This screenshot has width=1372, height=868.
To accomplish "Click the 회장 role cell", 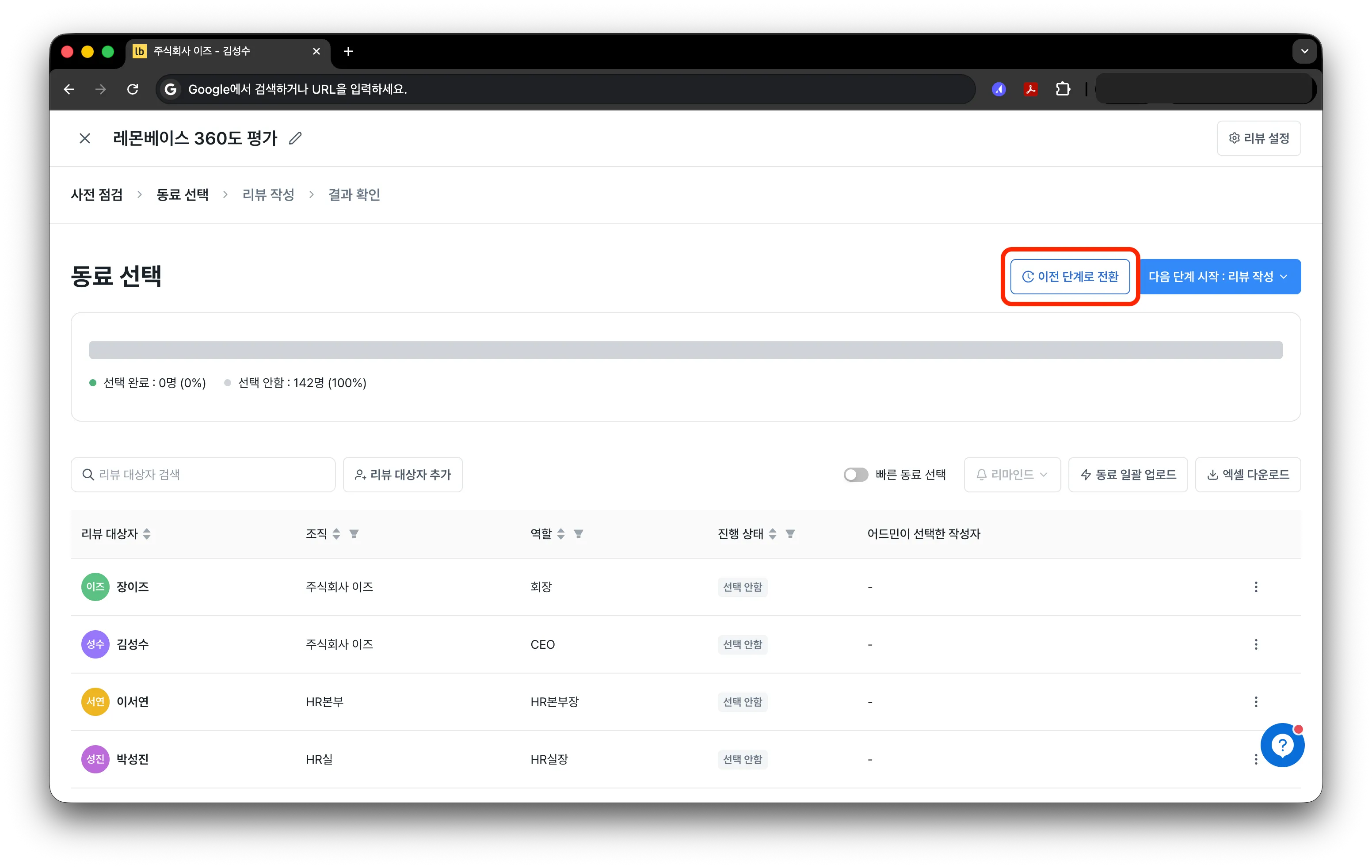I will [x=541, y=587].
